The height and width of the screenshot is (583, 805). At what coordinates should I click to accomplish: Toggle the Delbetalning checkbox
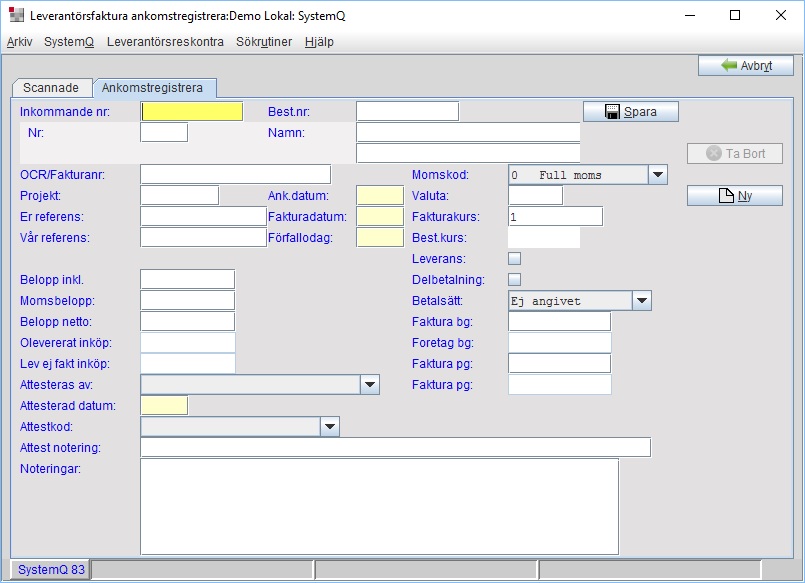tap(515, 279)
